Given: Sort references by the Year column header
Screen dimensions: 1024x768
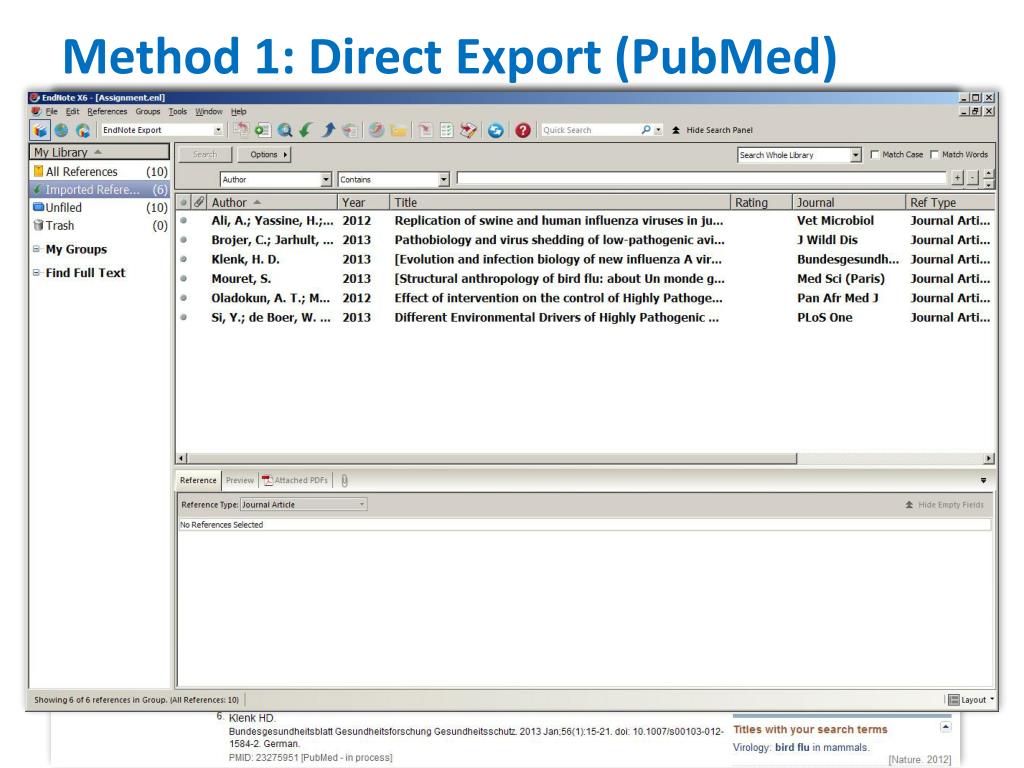Looking at the screenshot, I should [x=364, y=202].
